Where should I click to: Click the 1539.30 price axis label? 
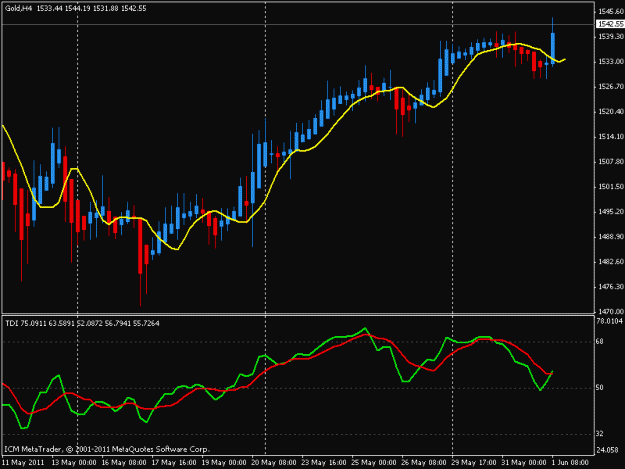tap(611, 37)
